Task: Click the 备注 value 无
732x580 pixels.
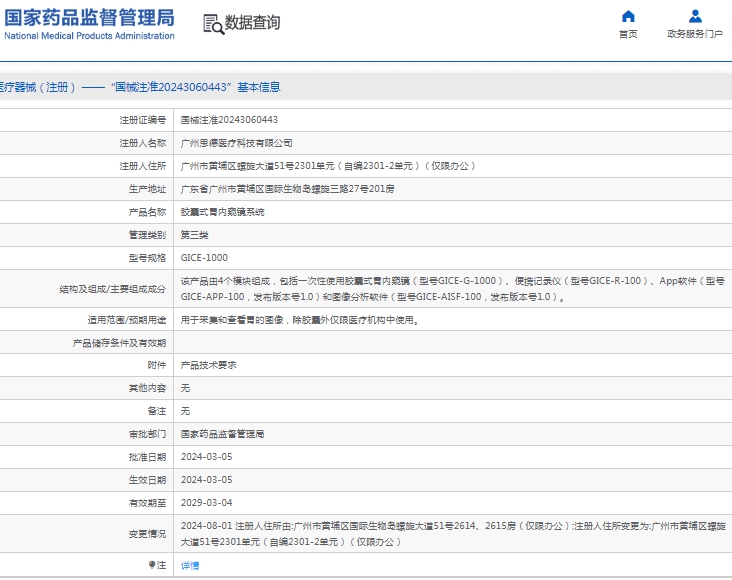Action: [185, 411]
